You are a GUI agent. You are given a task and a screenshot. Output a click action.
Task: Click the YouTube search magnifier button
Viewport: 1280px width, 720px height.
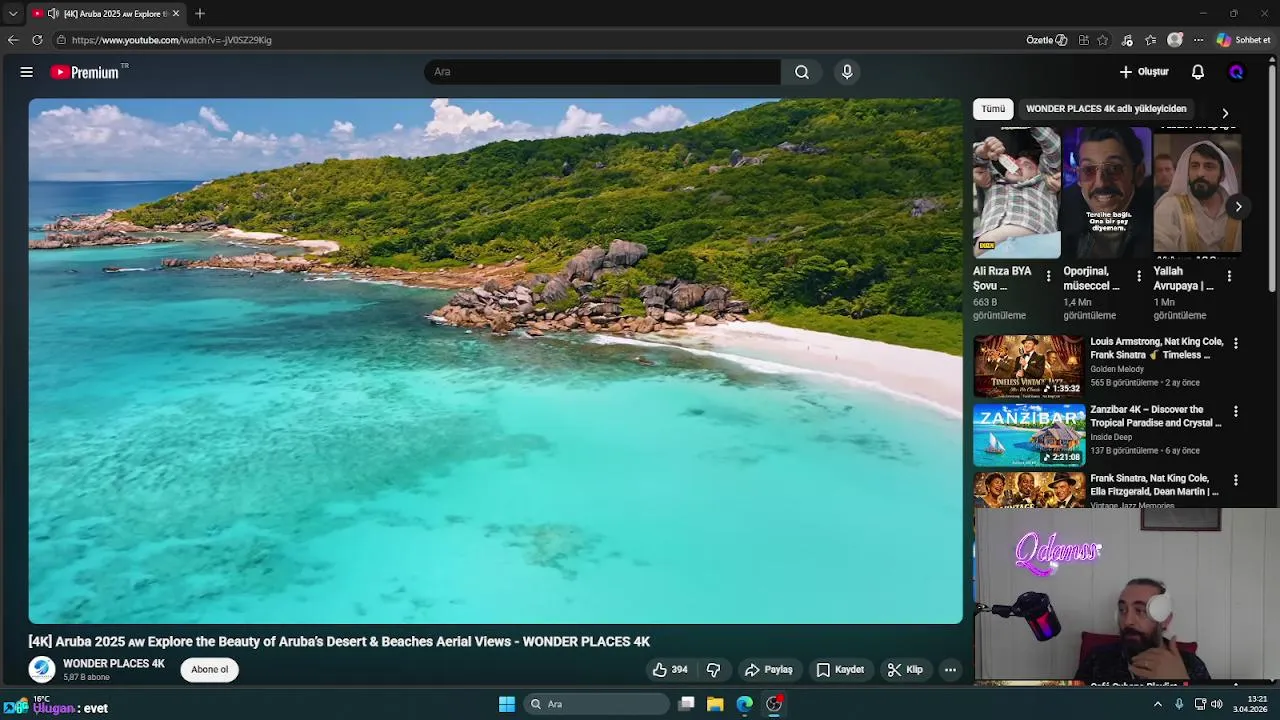(802, 72)
